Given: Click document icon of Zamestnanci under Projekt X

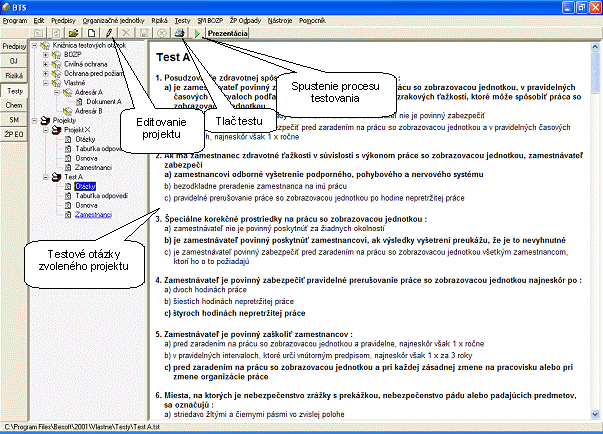Looking at the screenshot, I should click(x=68, y=168).
